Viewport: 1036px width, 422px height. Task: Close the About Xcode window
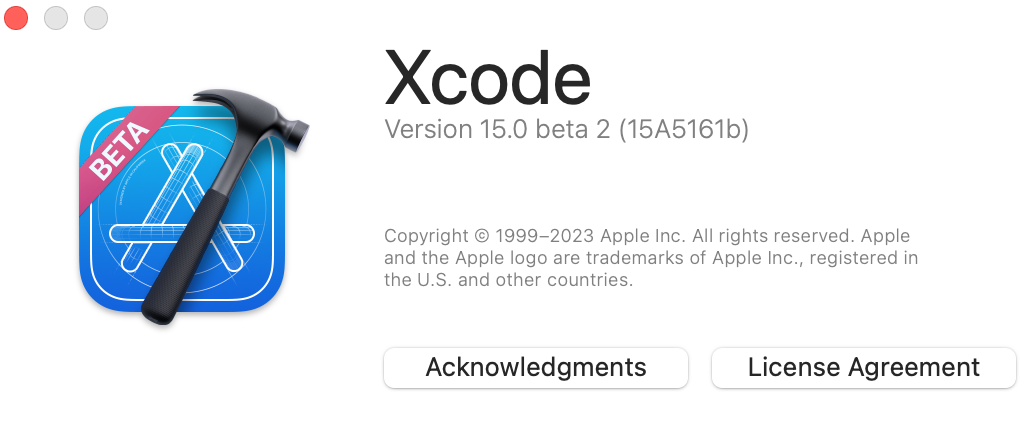(17, 18)
